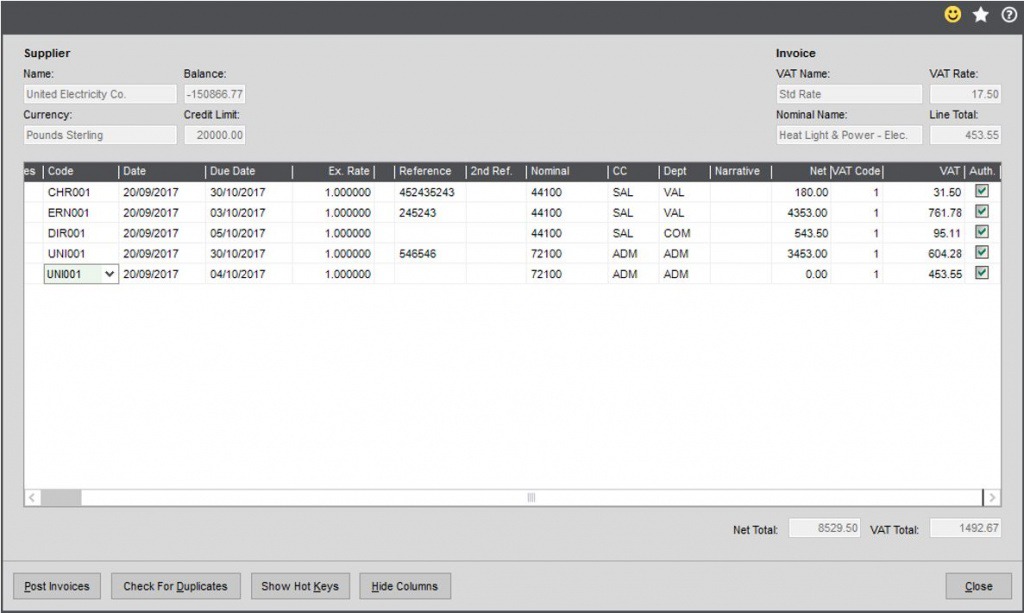Click the Nominal column header
The height and width of the screenshot is (613, 1024).
click(x=567, y=171)
